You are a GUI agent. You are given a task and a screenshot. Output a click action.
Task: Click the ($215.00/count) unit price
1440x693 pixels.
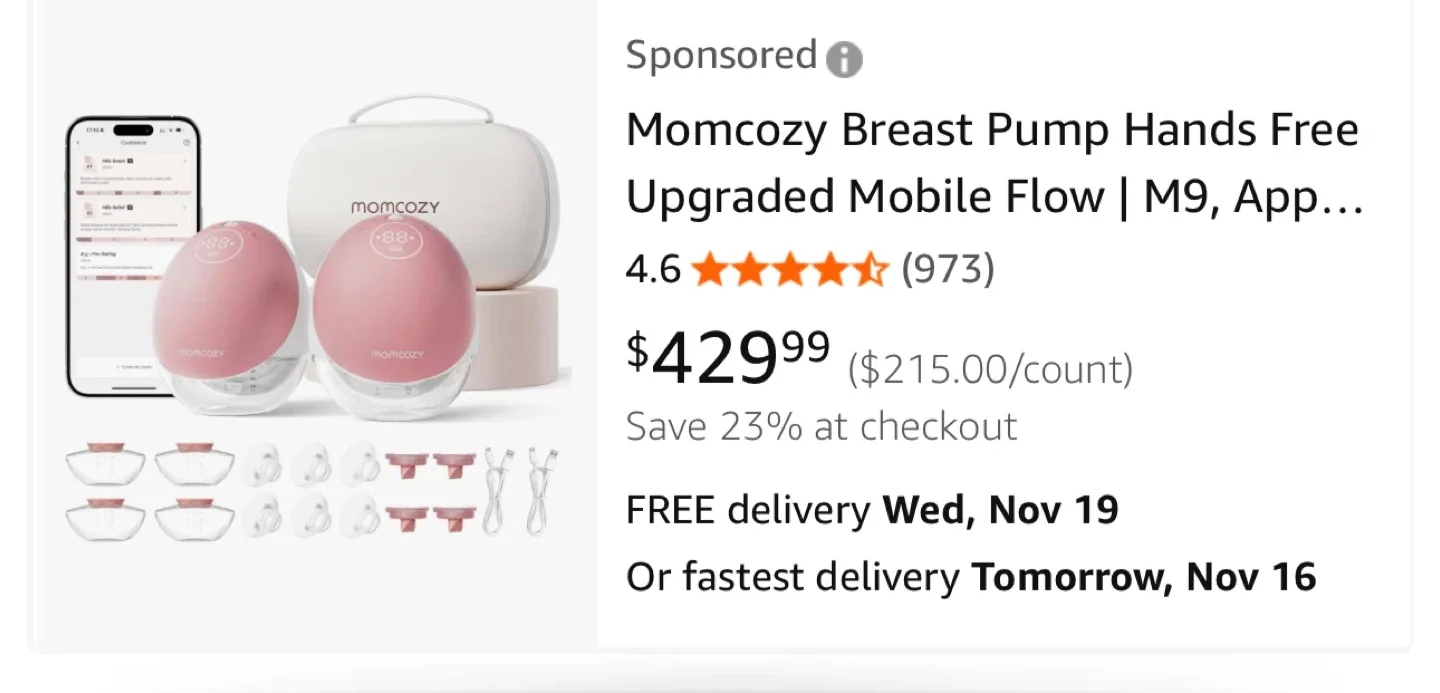coord(990,368)
